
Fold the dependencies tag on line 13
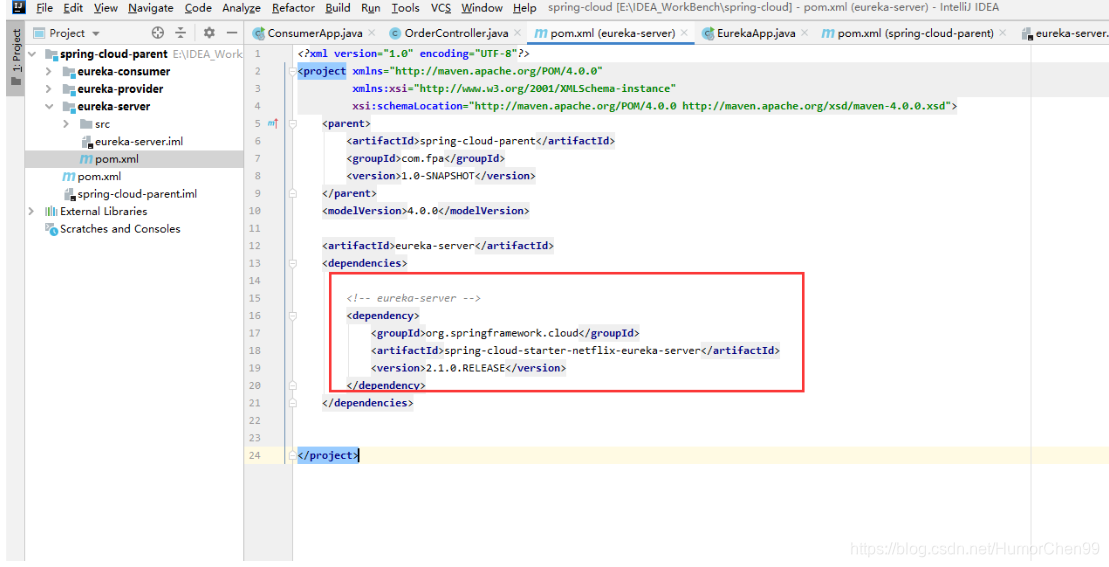292,263
